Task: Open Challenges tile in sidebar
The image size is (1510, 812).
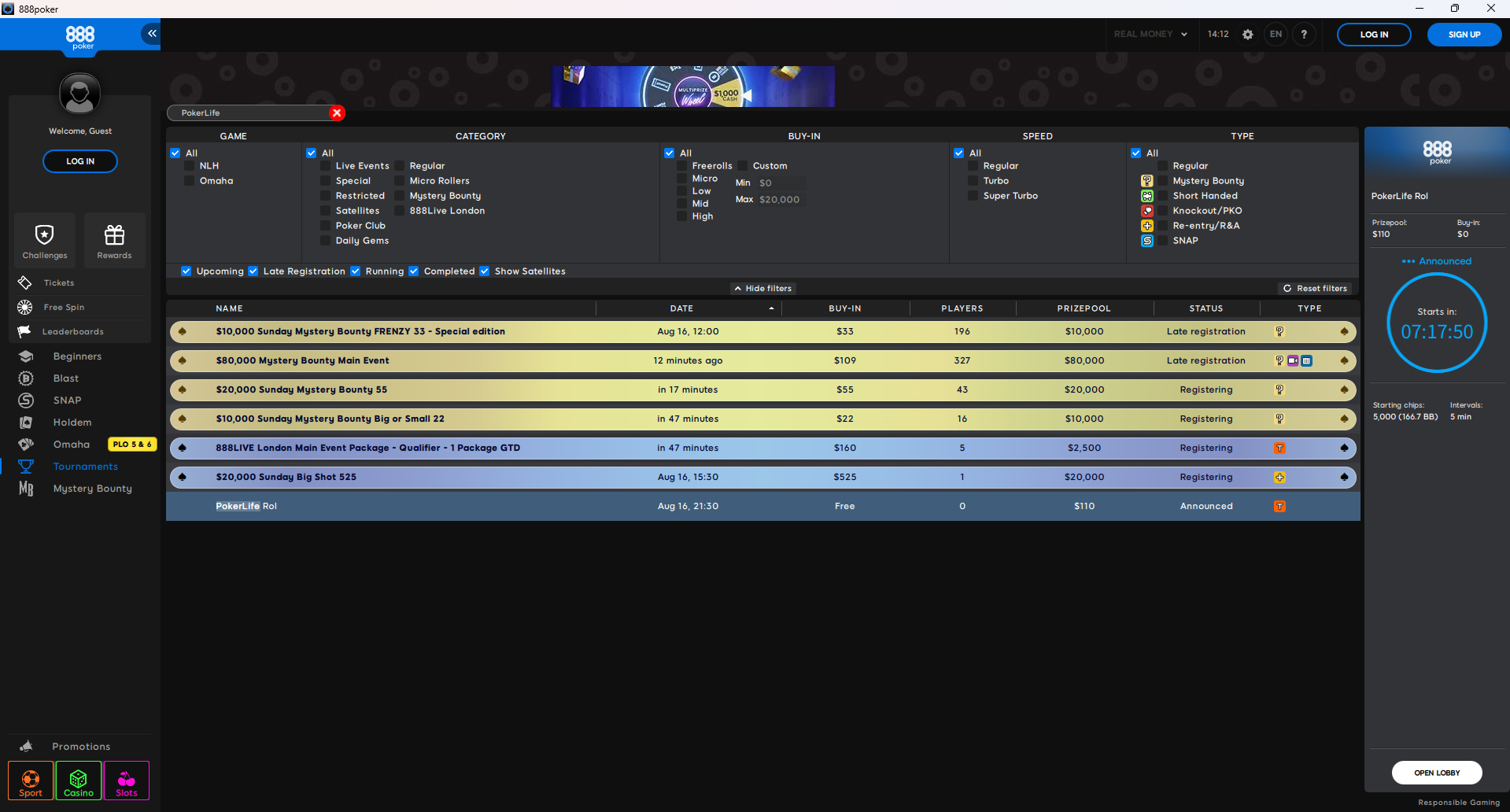Action: coord(45,241)
